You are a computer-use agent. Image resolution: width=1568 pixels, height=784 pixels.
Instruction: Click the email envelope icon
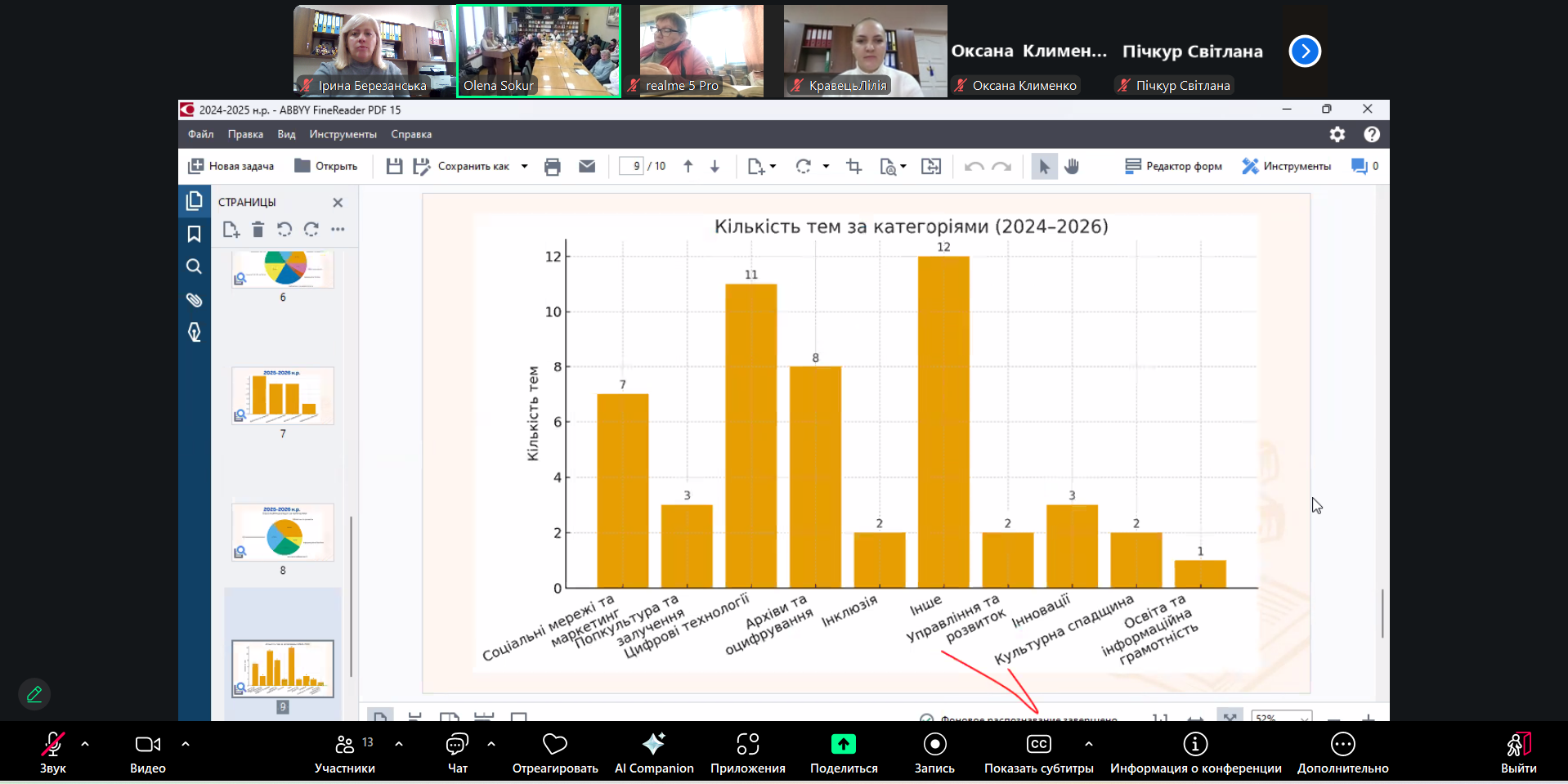click(587, 167)
